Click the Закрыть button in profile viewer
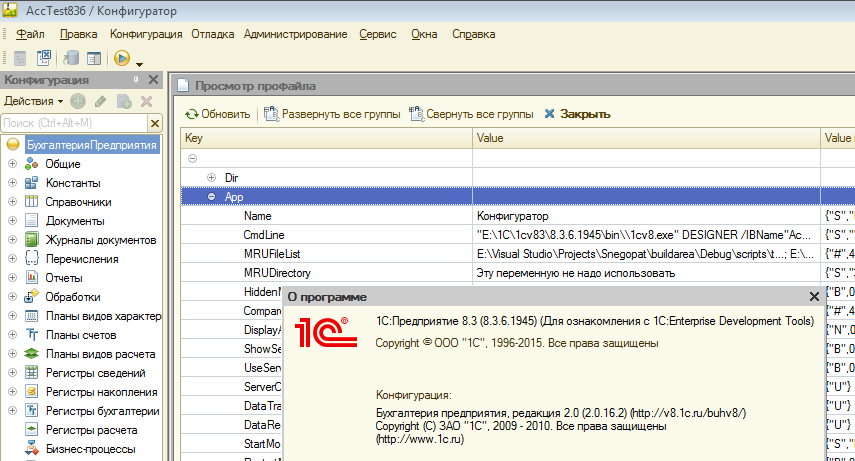Viewport: 855px width, 461px height. click(x=577, y=114)
